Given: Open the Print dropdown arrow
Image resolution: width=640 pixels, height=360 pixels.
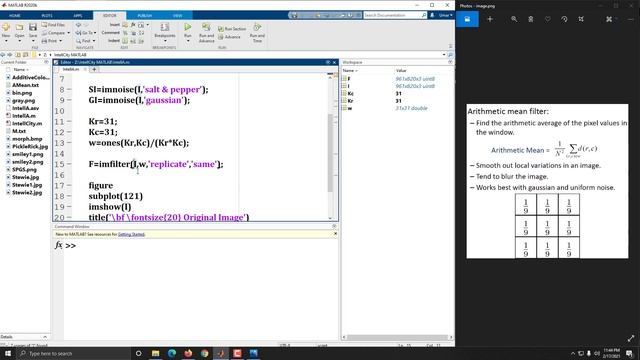Looking at the screenshot, I should [x=60, y=41].
